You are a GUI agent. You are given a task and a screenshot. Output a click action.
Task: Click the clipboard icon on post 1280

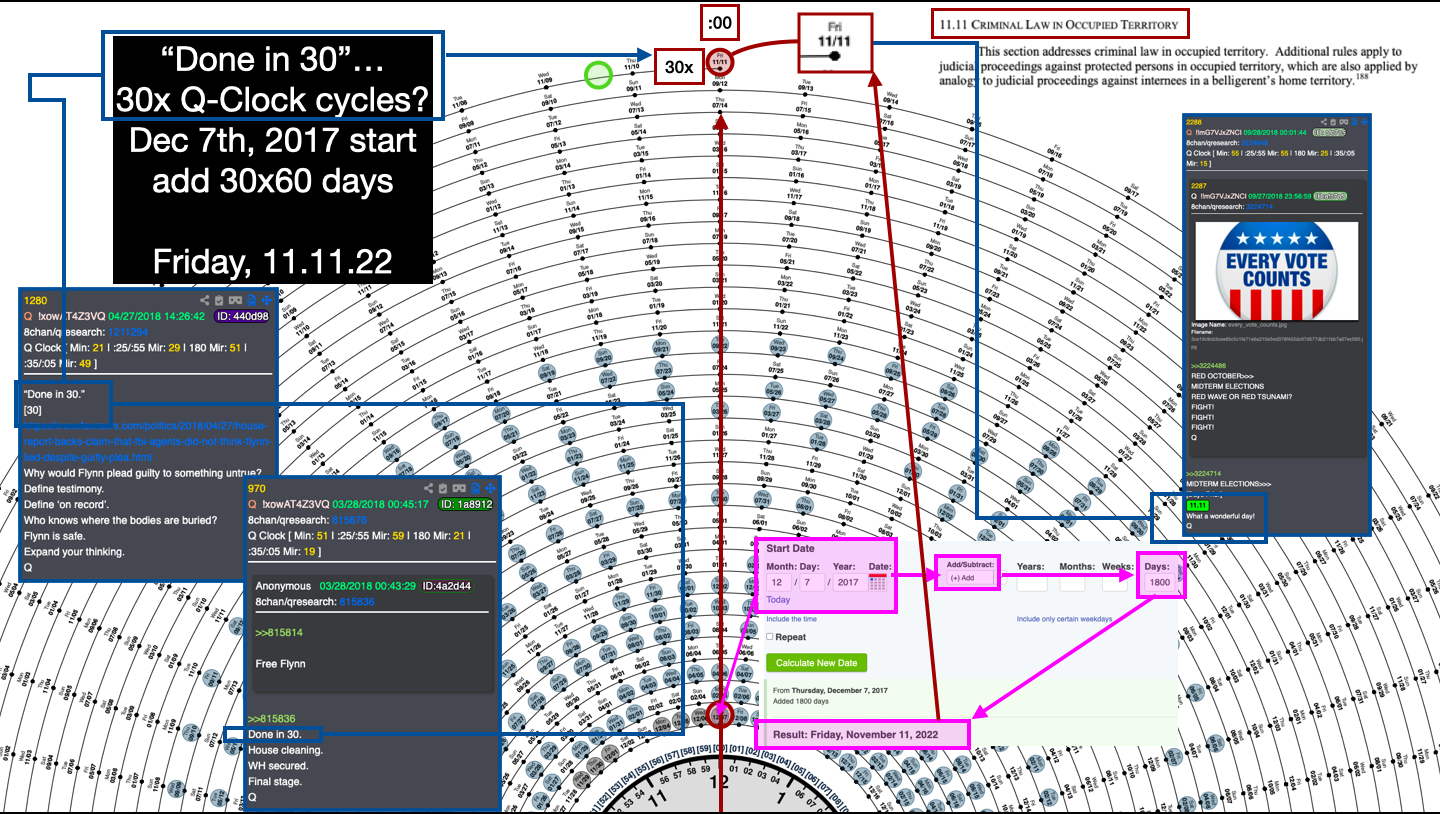[219, 300]
